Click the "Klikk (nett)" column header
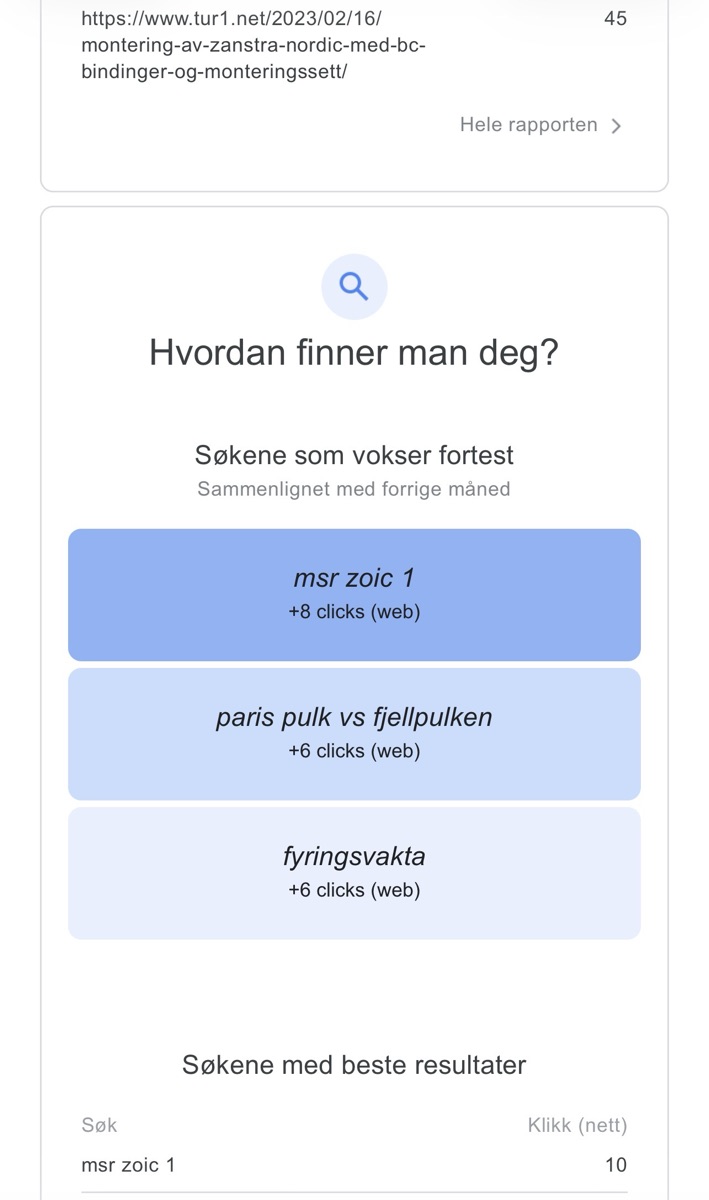This screenshot has height=1200, width=709. (x=577, y=1125)
